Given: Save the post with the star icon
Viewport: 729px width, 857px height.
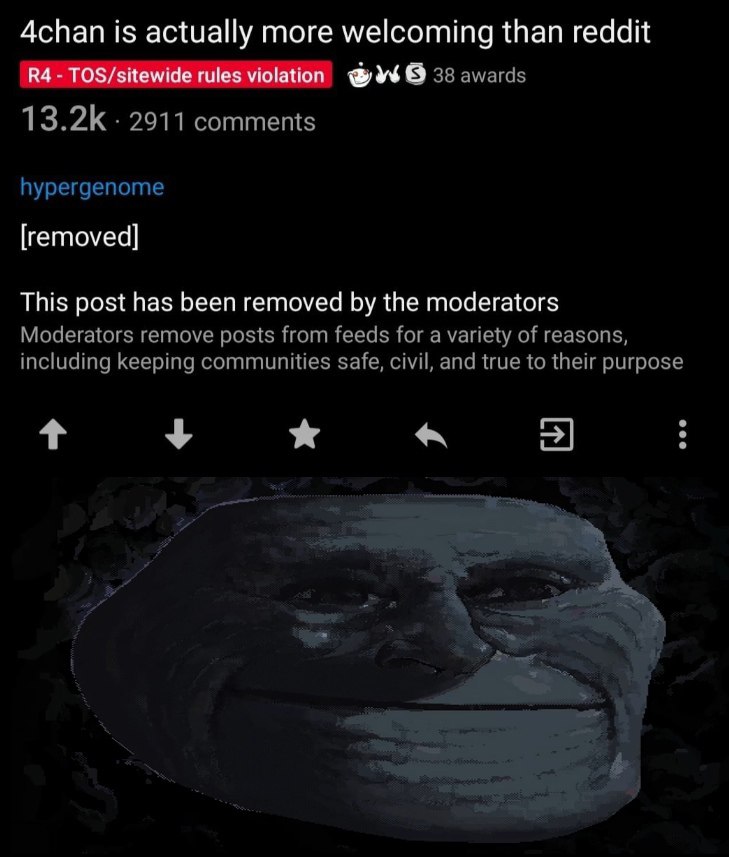Looking at the screenshot, I should pyautogui.click(x=304, y=435).
